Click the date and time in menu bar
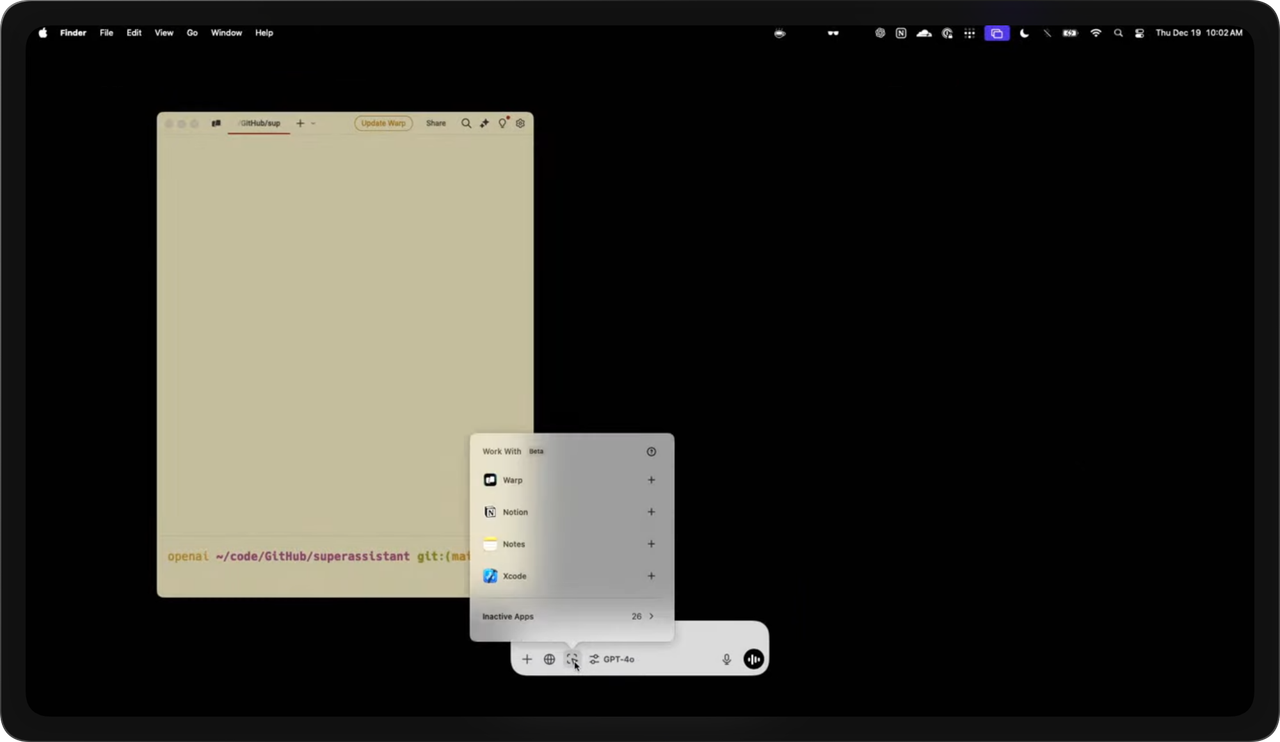Image resolution: width=1280 pixels, height=742 pixels. (x=1199, y=33)
